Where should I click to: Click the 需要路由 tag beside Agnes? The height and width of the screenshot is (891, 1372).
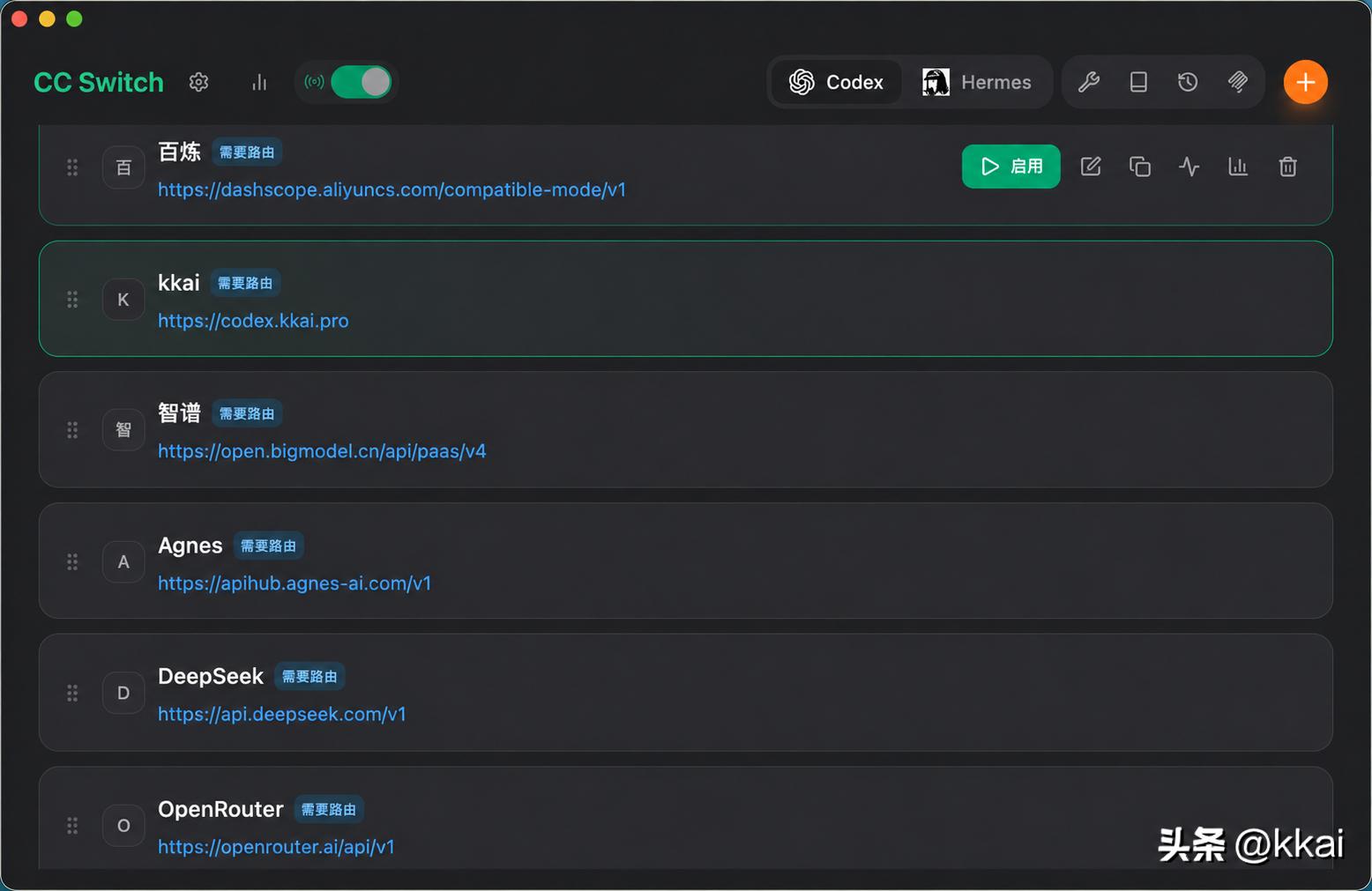click(x=268, y=546)
